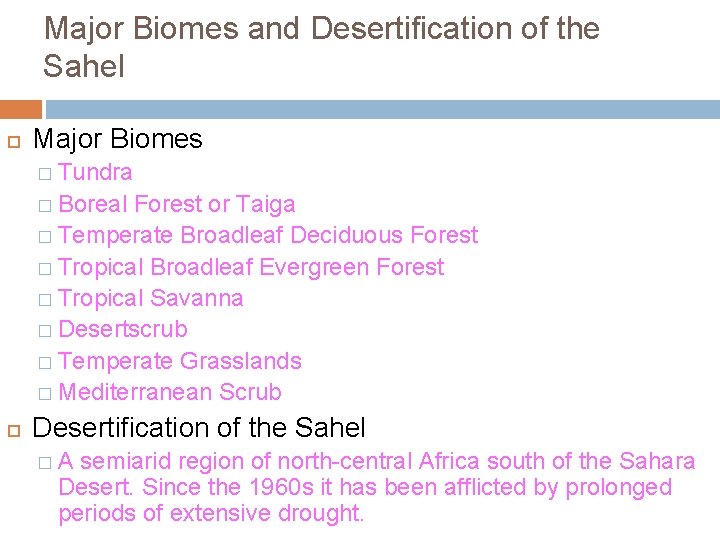Click the small bullet before Tundra
Viewport: 720px width, 540px height.
45,174
